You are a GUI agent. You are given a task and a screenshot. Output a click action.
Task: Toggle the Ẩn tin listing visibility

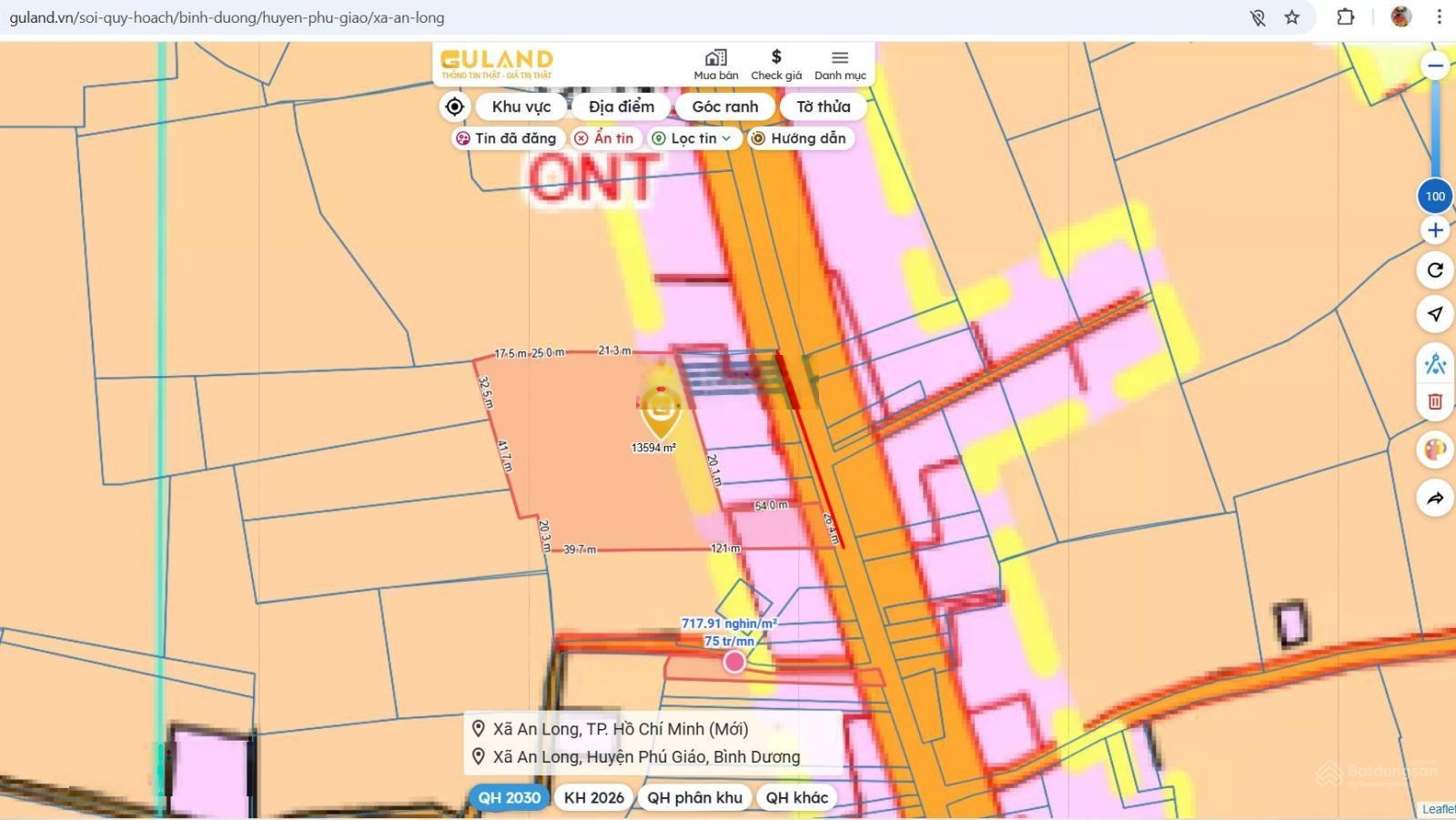[x=603, y=138]
